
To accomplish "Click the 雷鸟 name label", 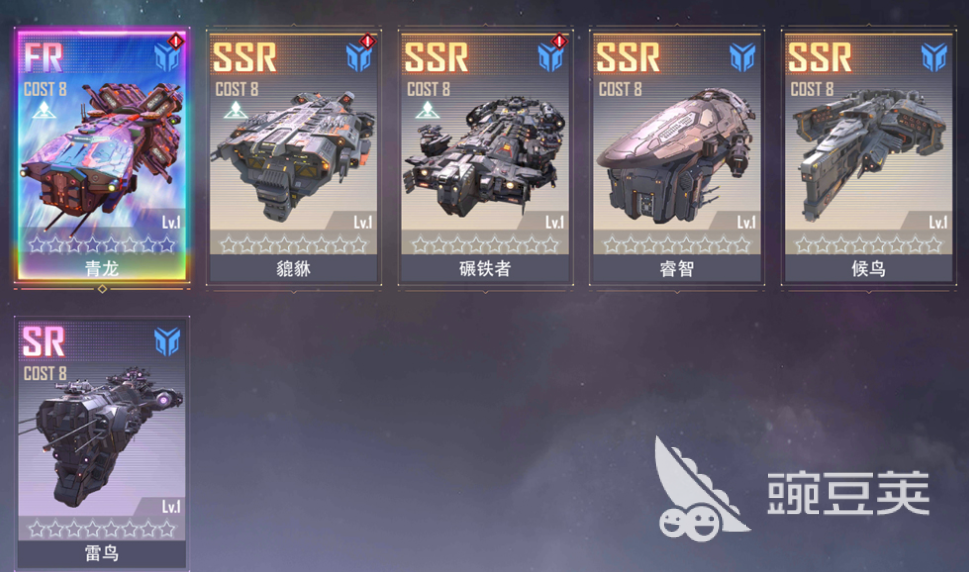I will point(102,553).
